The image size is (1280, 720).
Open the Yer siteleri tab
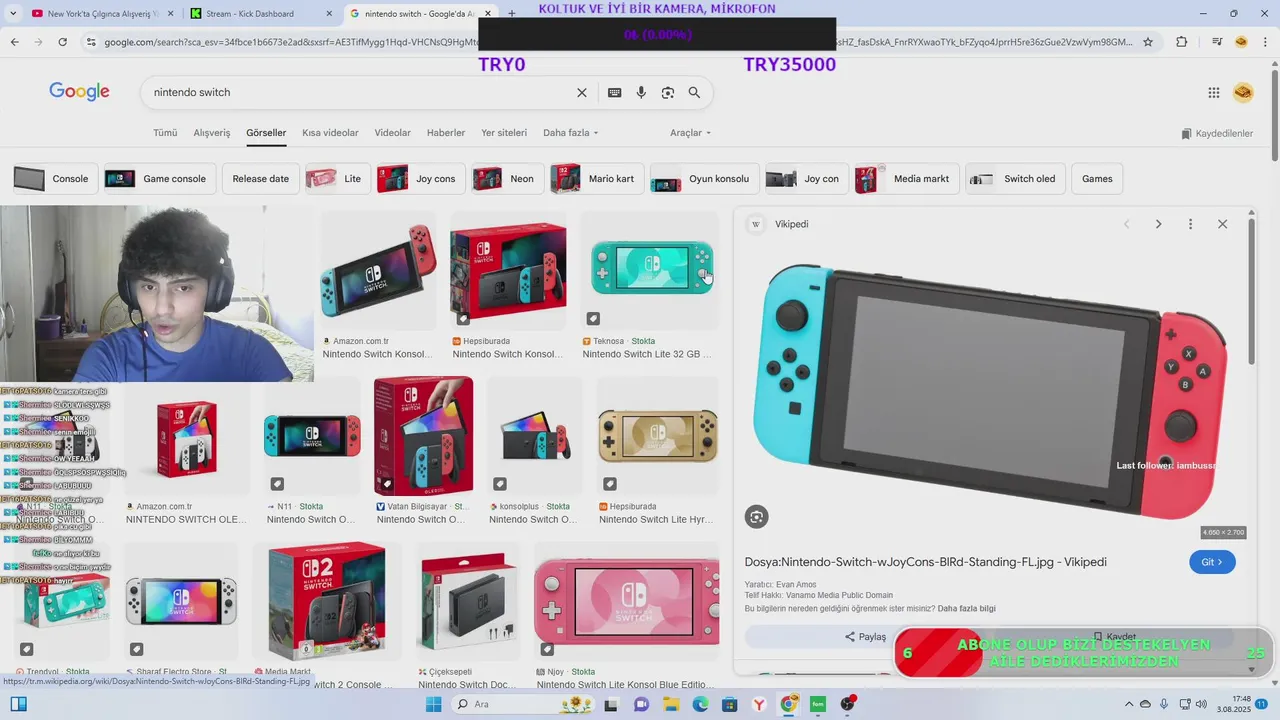pyautogui.click(x=504, y=133)
